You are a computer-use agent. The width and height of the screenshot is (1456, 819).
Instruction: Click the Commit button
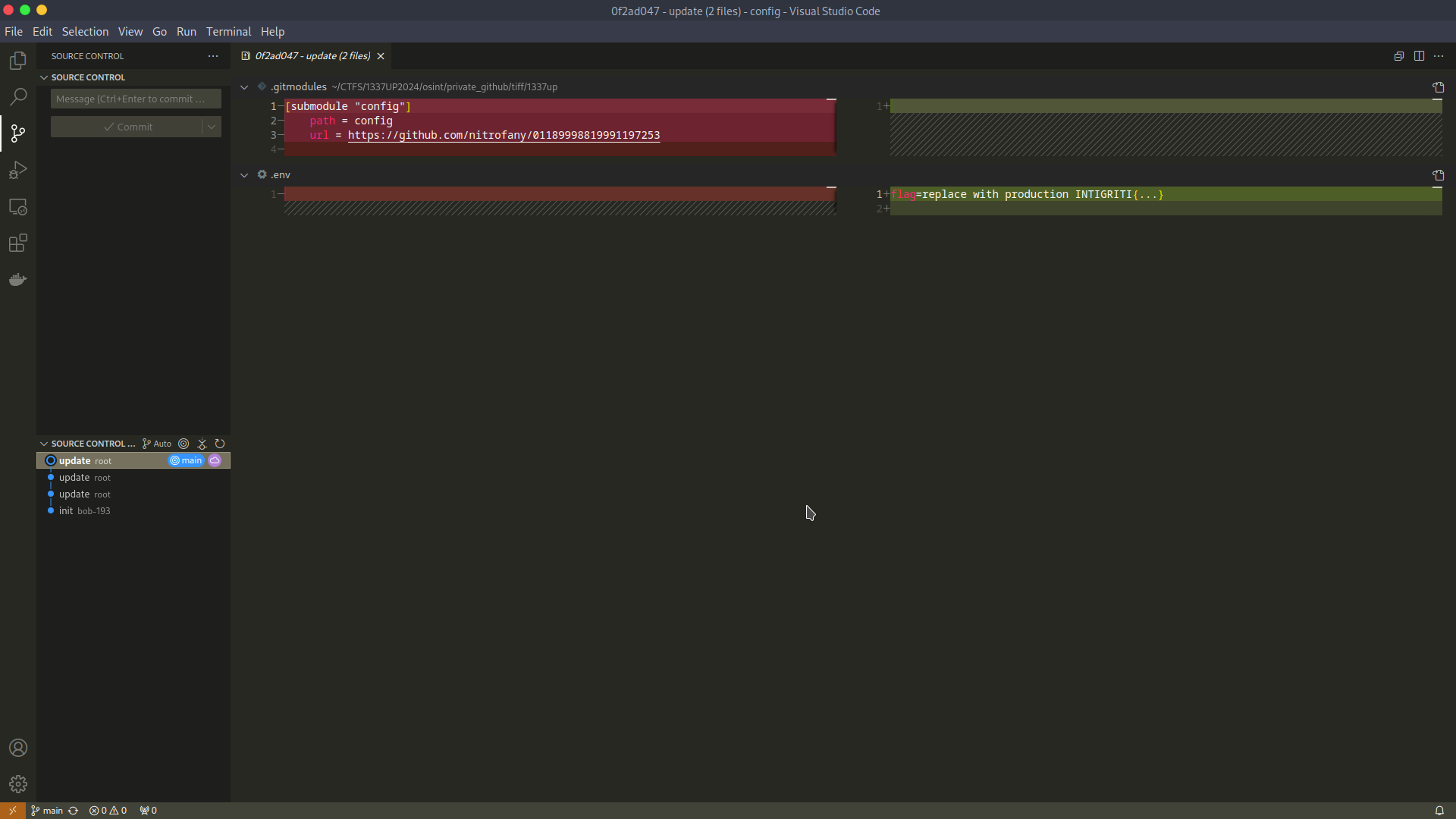point(127,127)
